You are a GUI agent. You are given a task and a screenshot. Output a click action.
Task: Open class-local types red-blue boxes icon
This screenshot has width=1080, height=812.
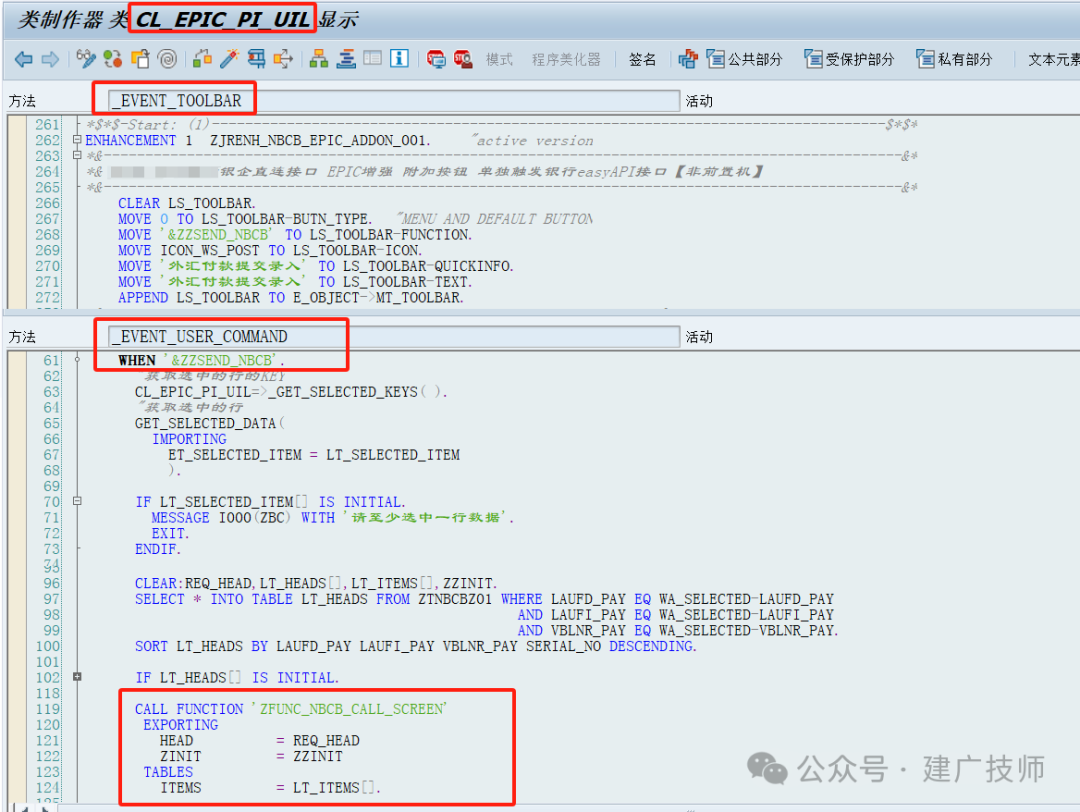pyautogui.click(x=687, y=59)
